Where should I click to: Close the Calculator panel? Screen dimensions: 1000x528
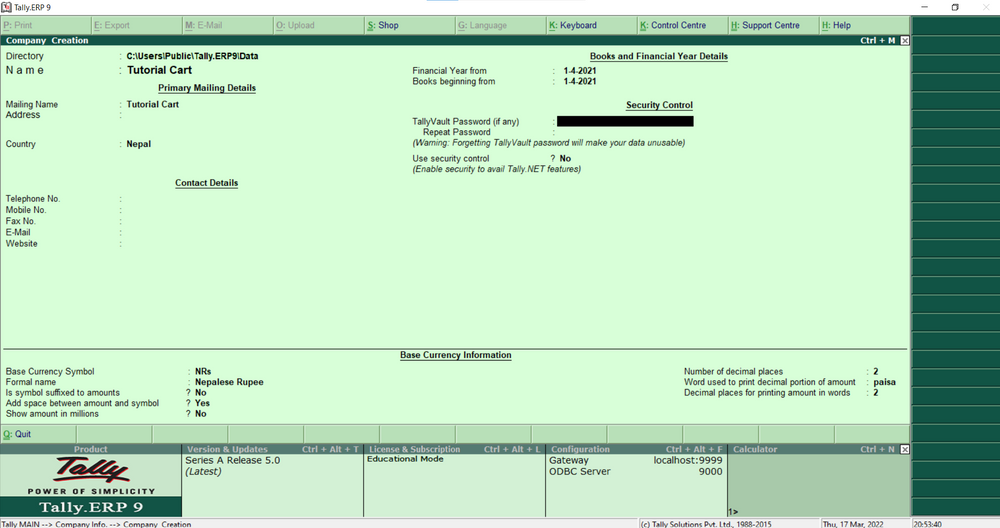click(904, 449)
